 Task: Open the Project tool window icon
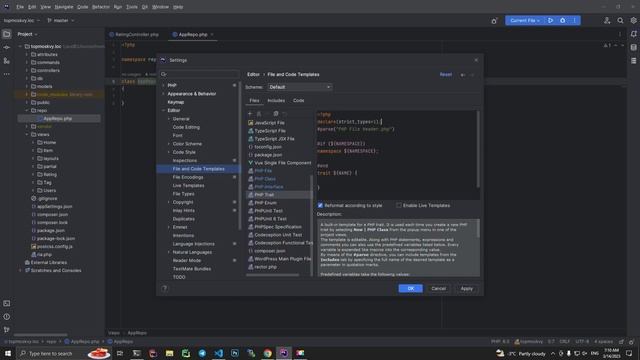7,34
